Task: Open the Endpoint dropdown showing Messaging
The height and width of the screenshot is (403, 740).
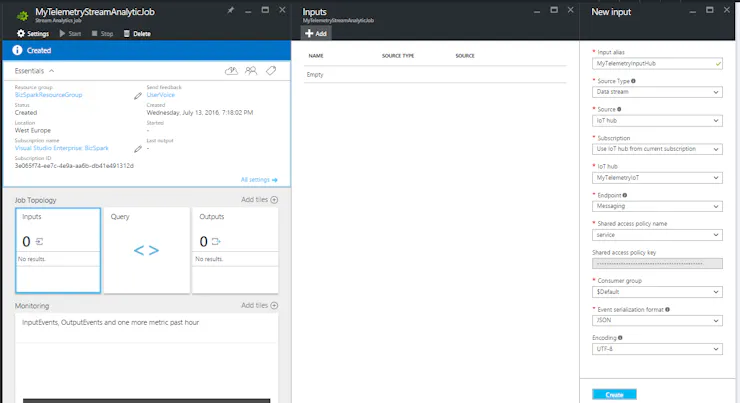Action: tap(657, 206)
